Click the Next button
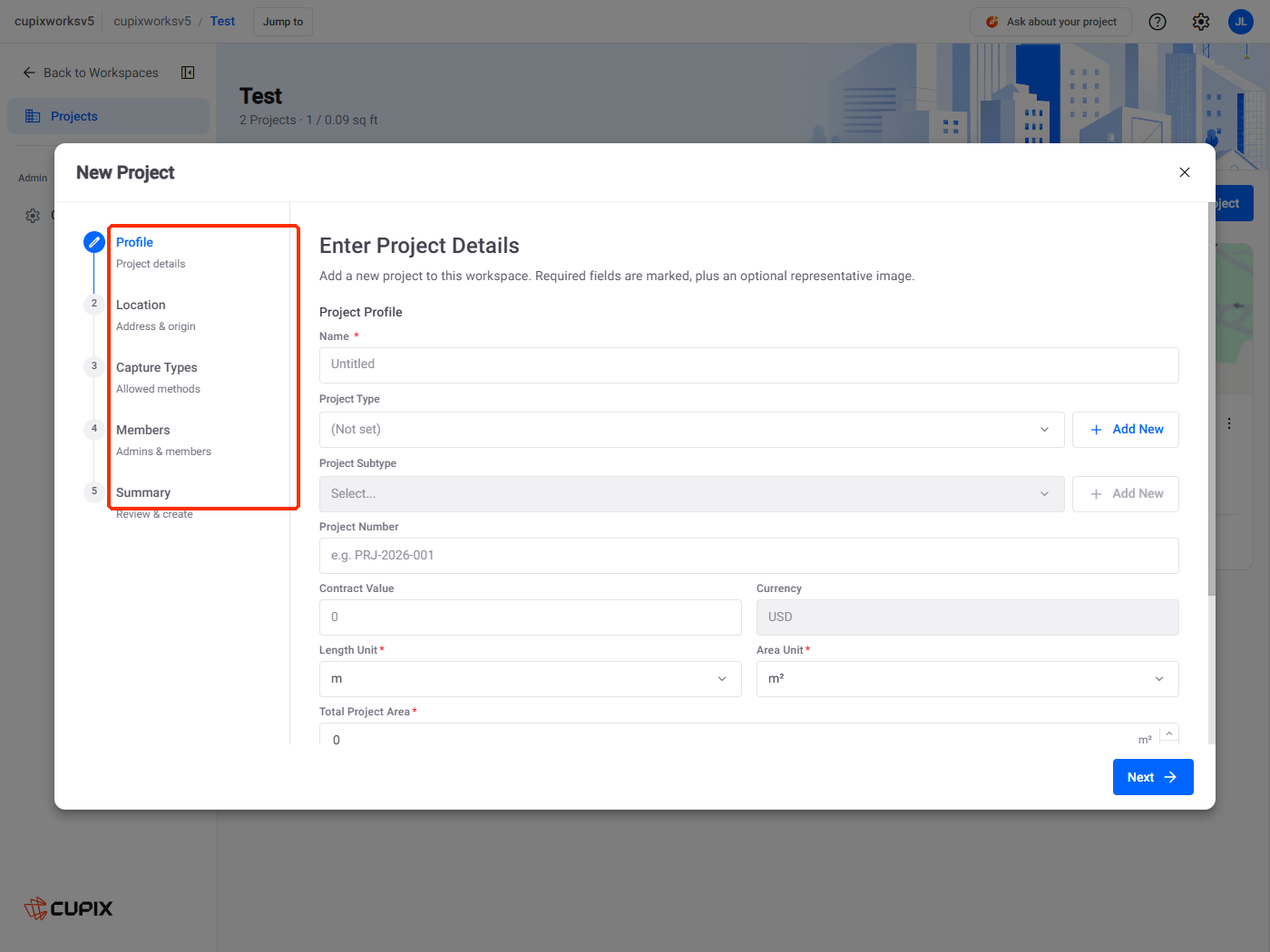The width and height of the screenshot is (1270, 952). tap(1153, 777)
